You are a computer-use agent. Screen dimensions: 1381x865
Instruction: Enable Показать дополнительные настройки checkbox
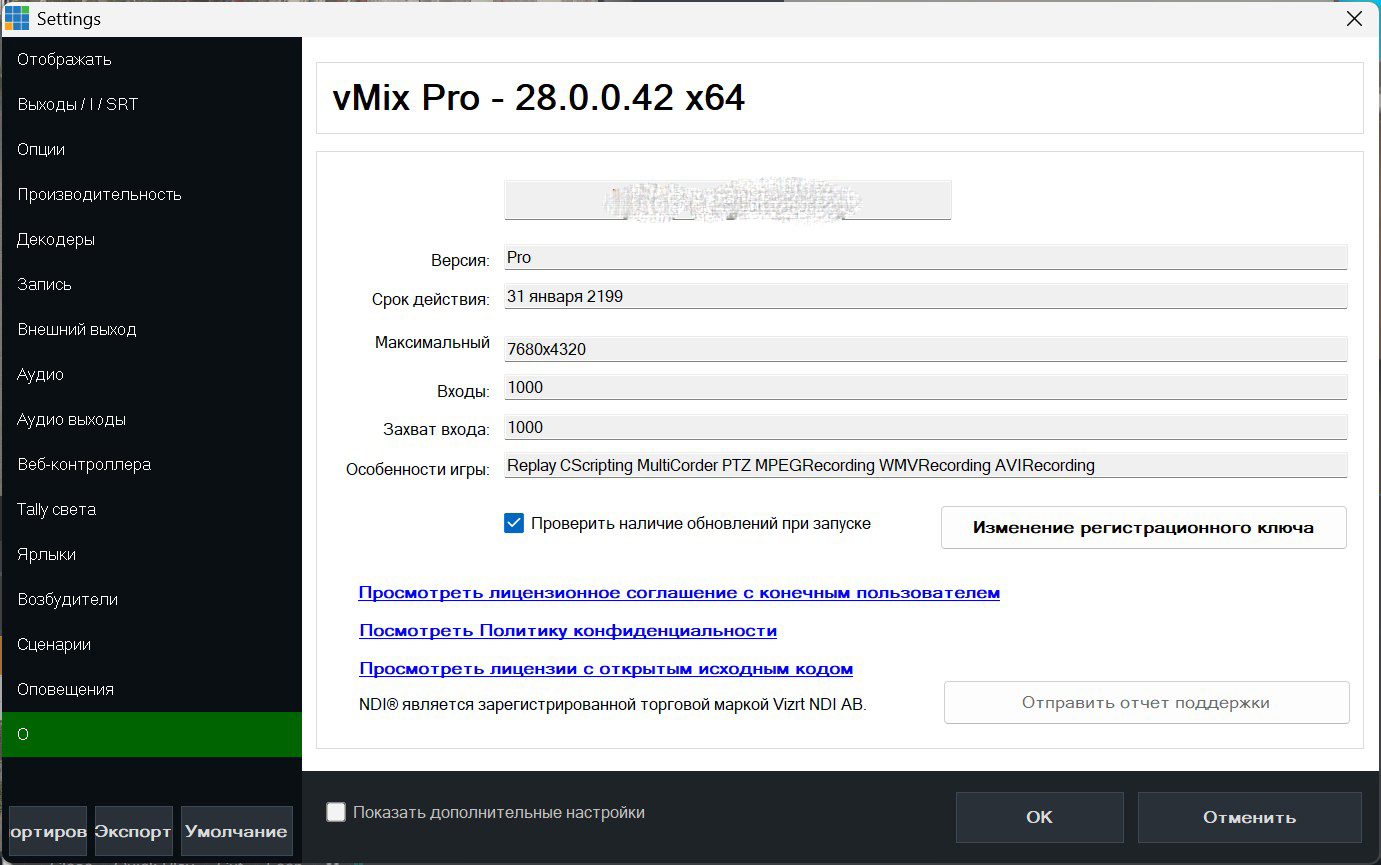click(x=337, y=812)
